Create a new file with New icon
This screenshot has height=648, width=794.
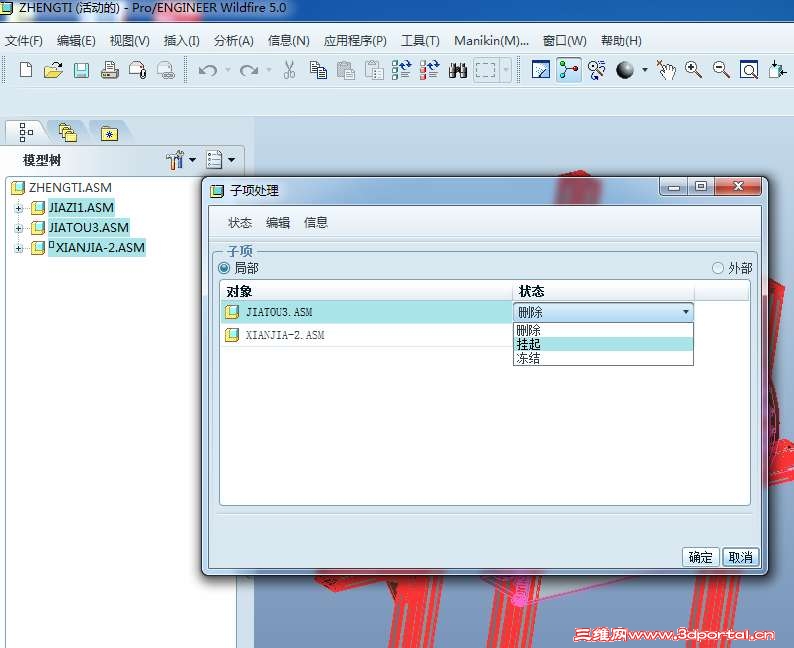click(x=25, y=70)
